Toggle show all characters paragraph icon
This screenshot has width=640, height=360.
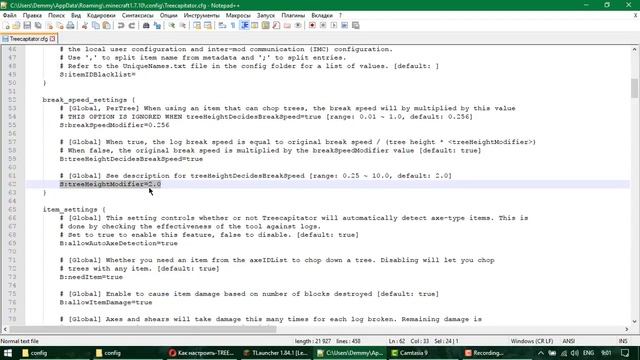233,25
